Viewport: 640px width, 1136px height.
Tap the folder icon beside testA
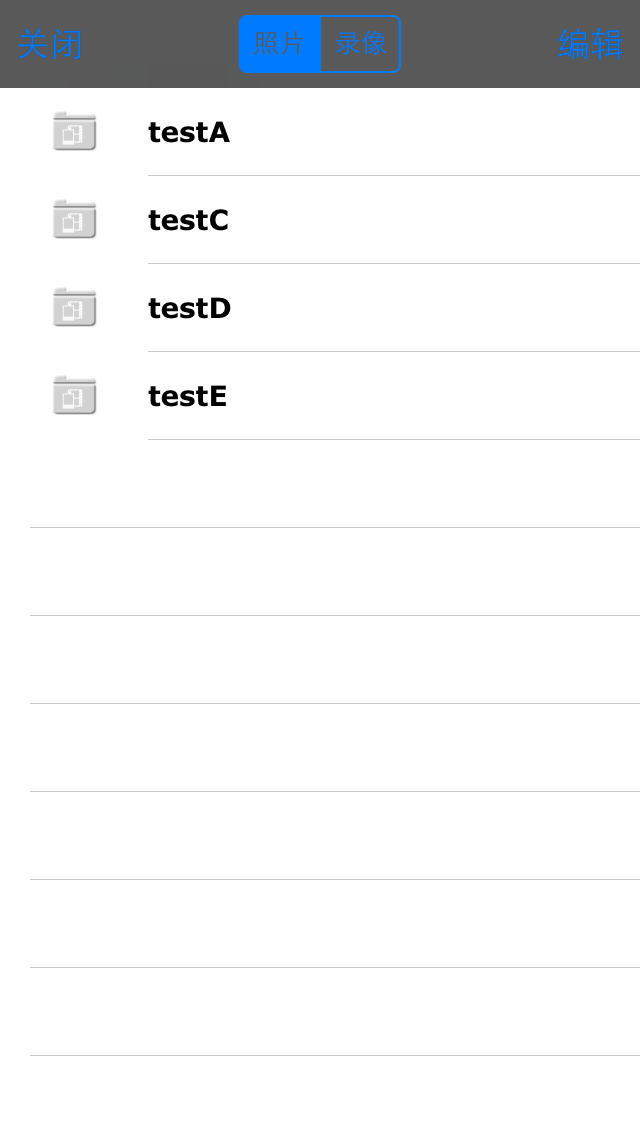pyautogui.click(x=75, y=132)
